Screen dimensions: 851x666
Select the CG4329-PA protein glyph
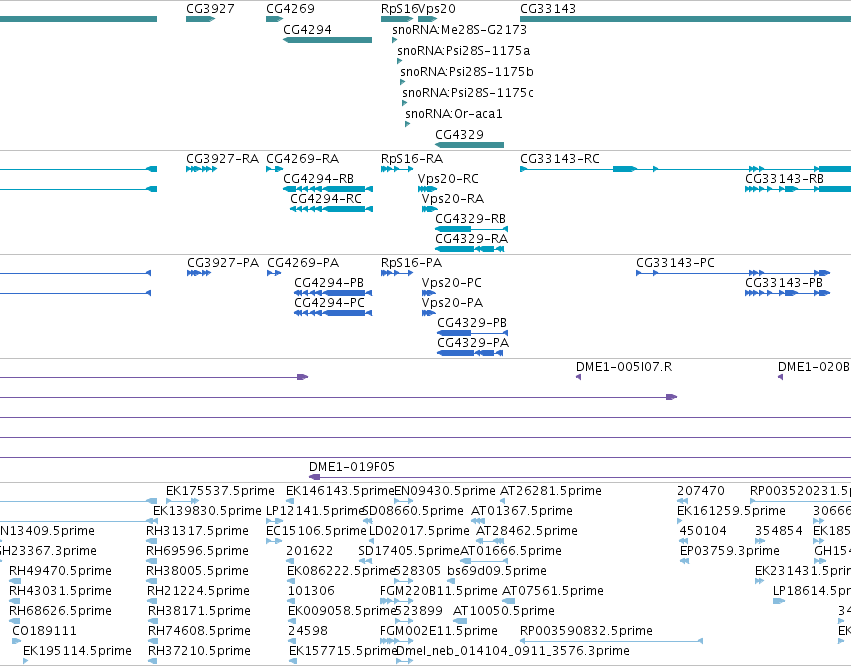pyautogui.click(x=470, y=353)
